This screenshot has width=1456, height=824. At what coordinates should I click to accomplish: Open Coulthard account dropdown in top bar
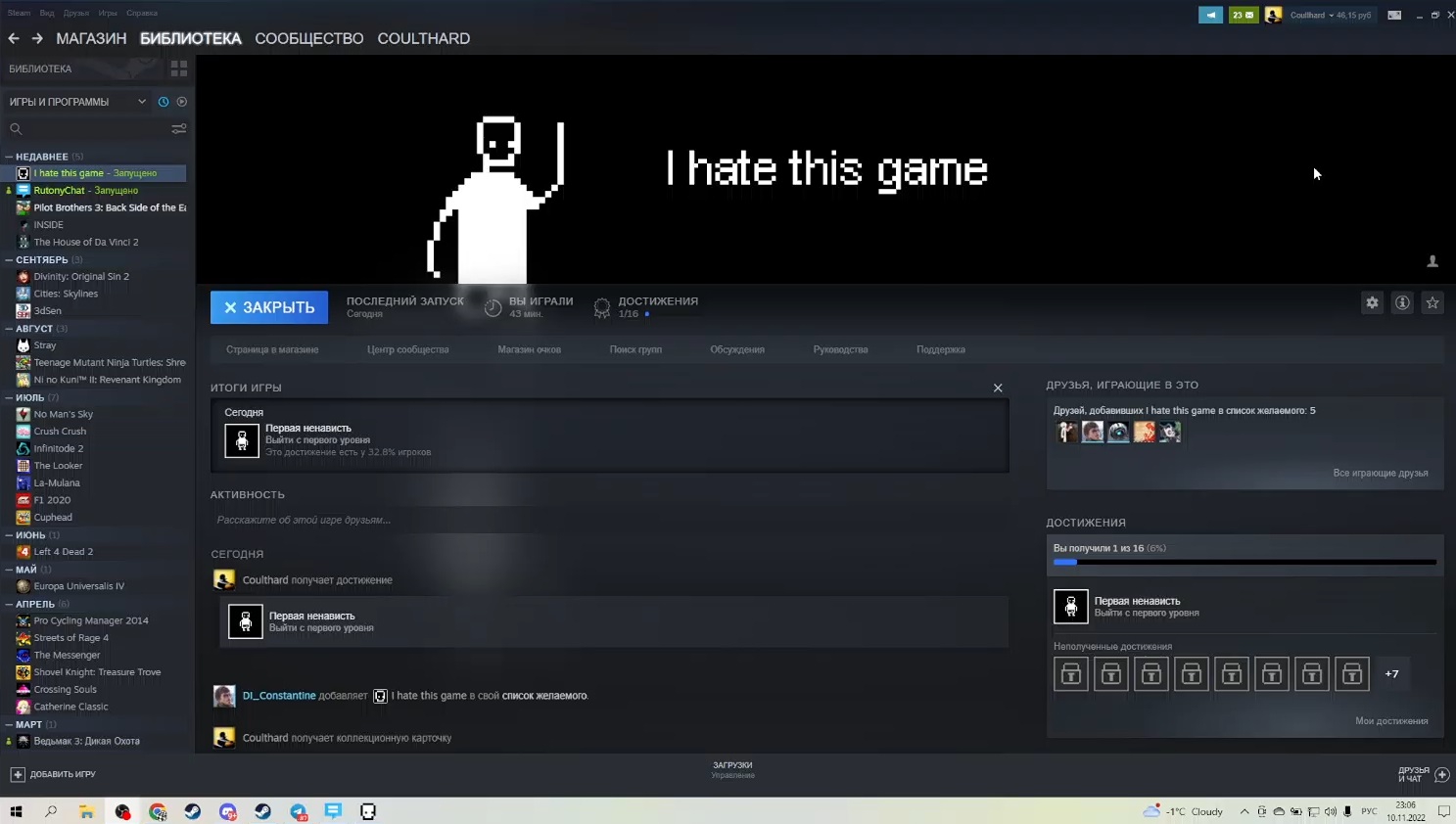point(1330,15)
